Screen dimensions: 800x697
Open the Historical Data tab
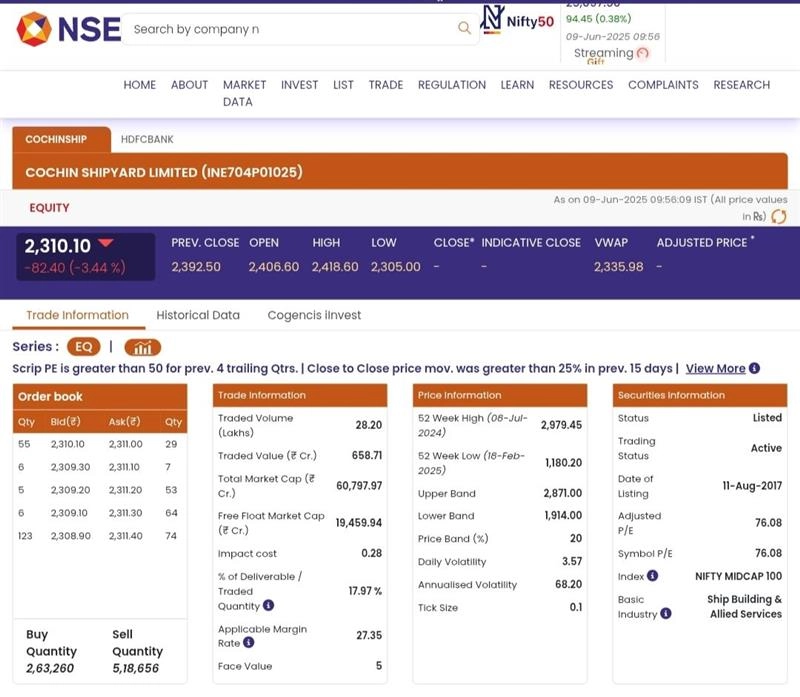(x=198, y=315)
